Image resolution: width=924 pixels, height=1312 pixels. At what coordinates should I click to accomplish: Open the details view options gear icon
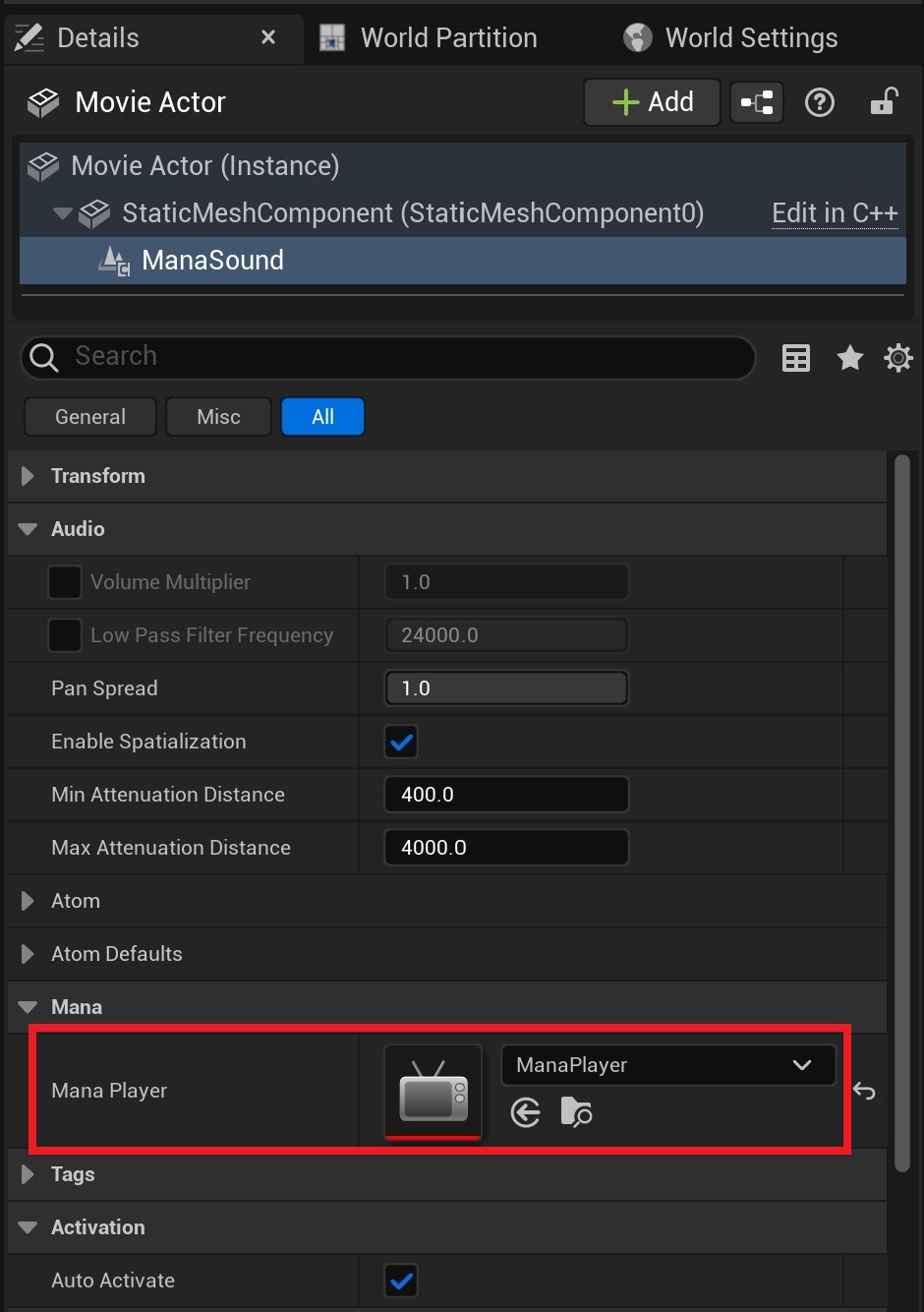896,357
